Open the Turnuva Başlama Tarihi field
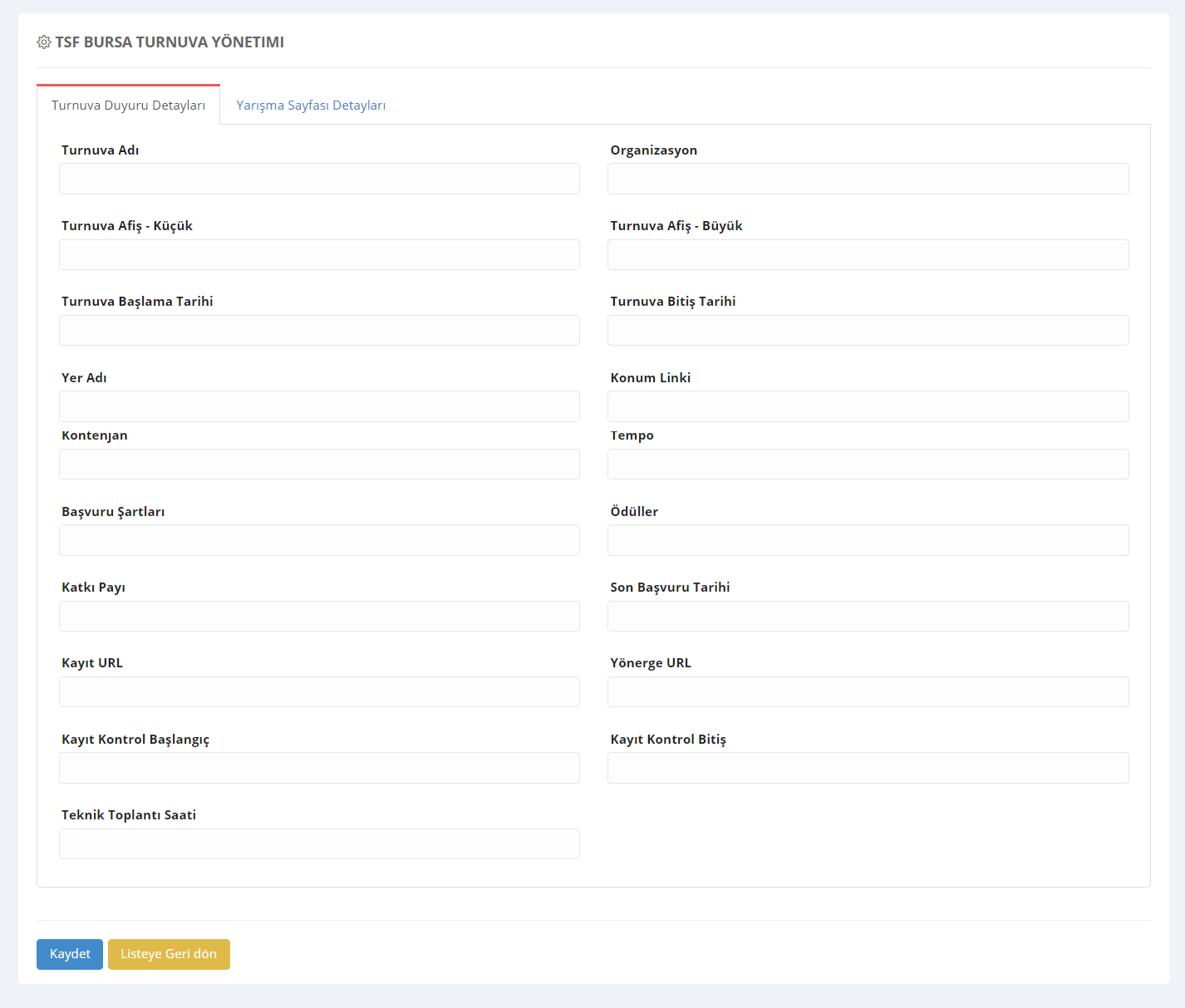1185x1008 pixels. pos(319,331)
